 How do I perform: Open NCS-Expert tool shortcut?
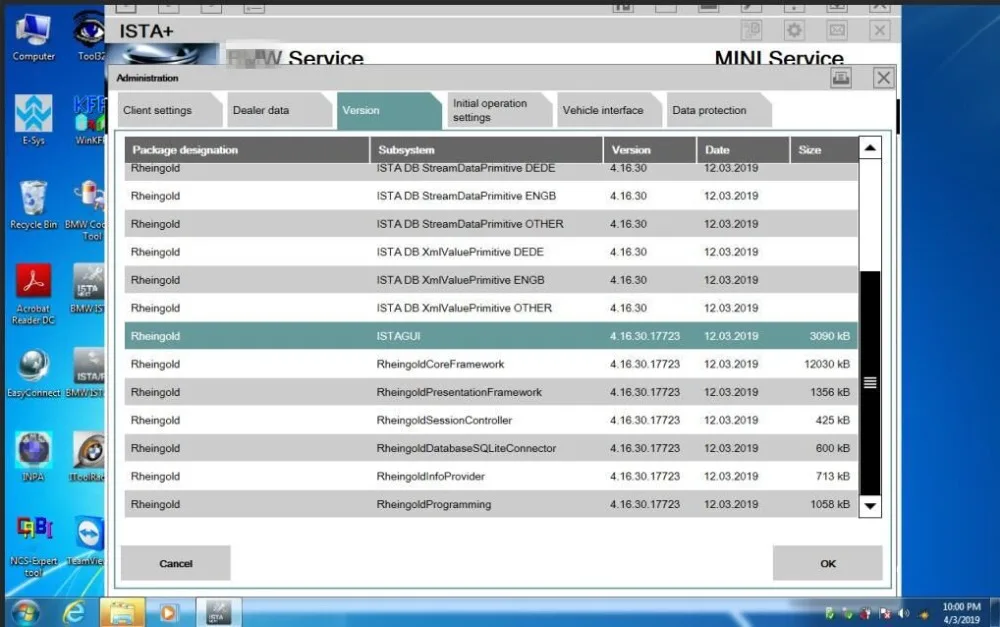[33, 546]
